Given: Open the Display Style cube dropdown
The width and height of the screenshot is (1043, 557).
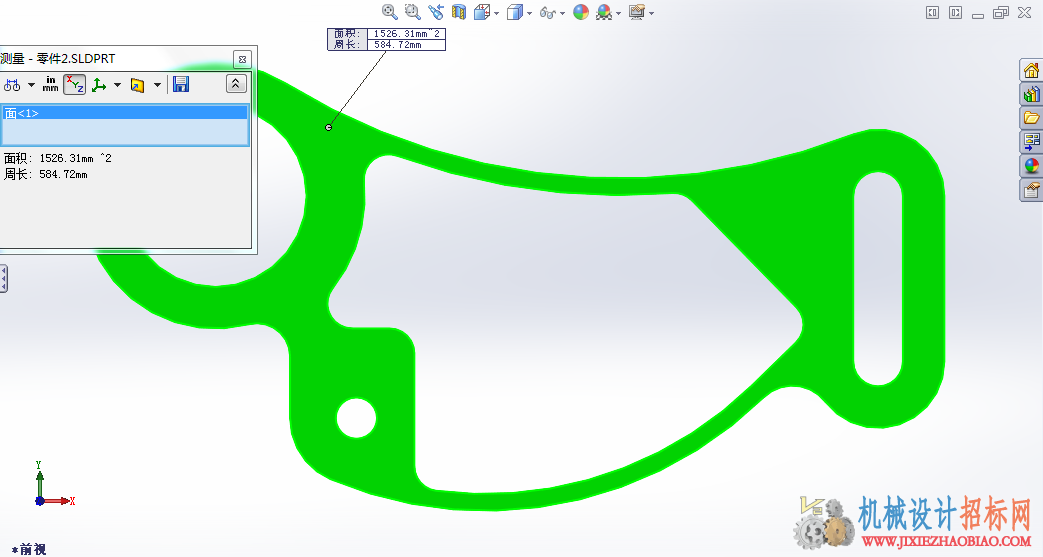Looking at the screenshot, I should tap(529, 13).
